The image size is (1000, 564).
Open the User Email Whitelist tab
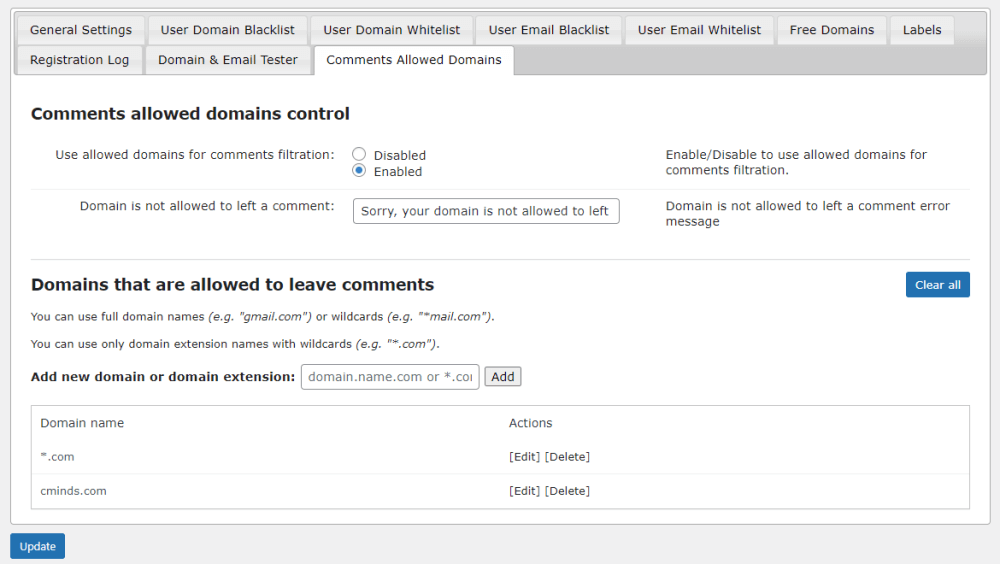(699, 30)
